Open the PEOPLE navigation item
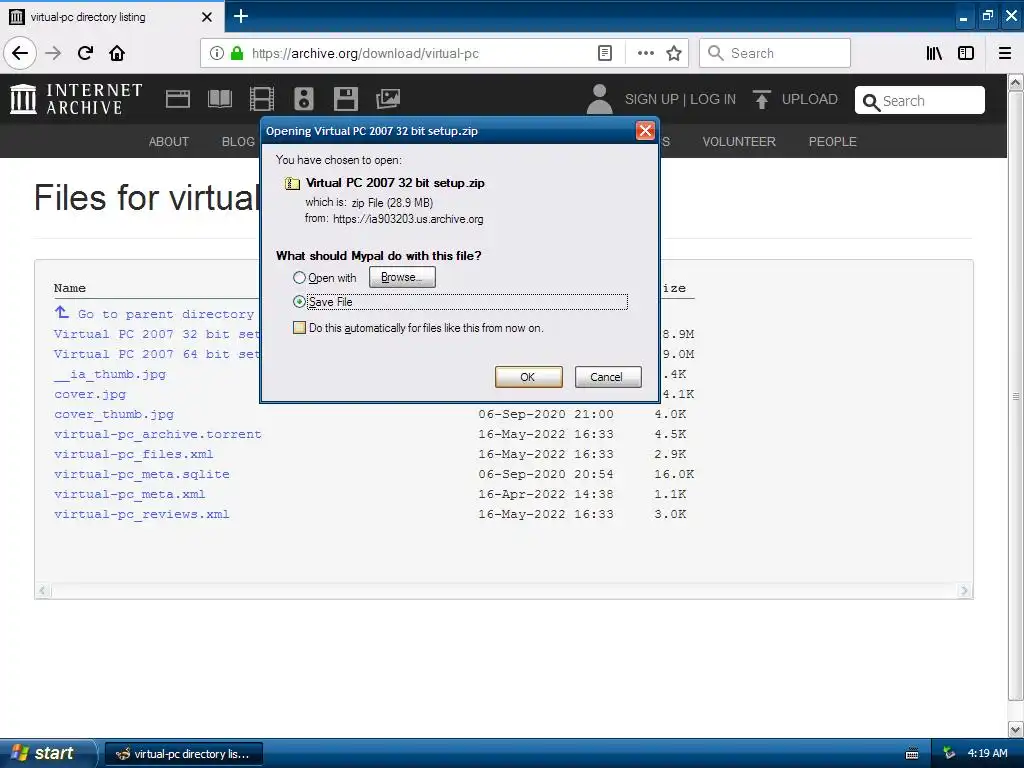This screenshot has height=768, width=1024. tap(832, 142)
